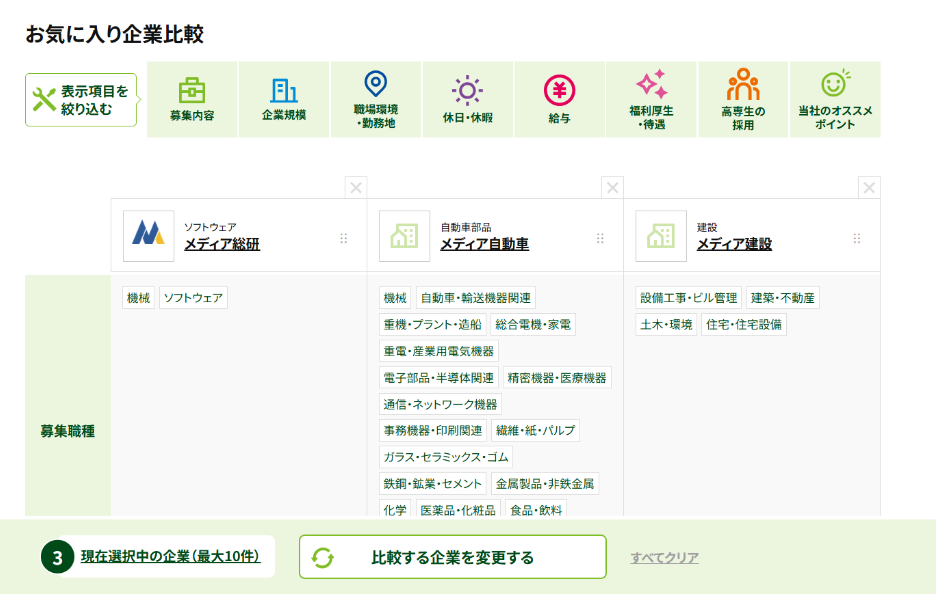Remove メディア建設 from the comparison
The width and height of the screenshot is (936, 597).
(869, 186)
